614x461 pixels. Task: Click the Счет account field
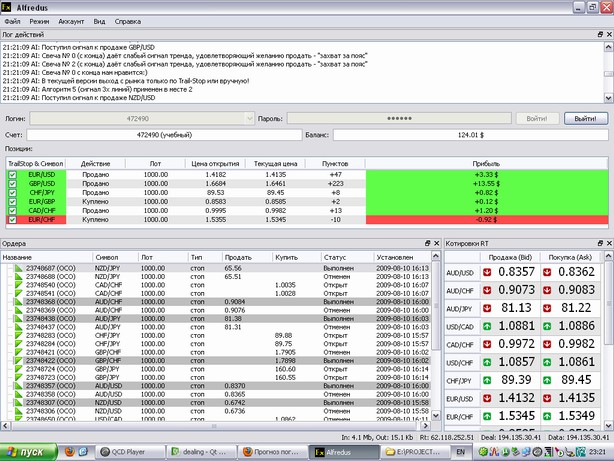tap(164, 135)
